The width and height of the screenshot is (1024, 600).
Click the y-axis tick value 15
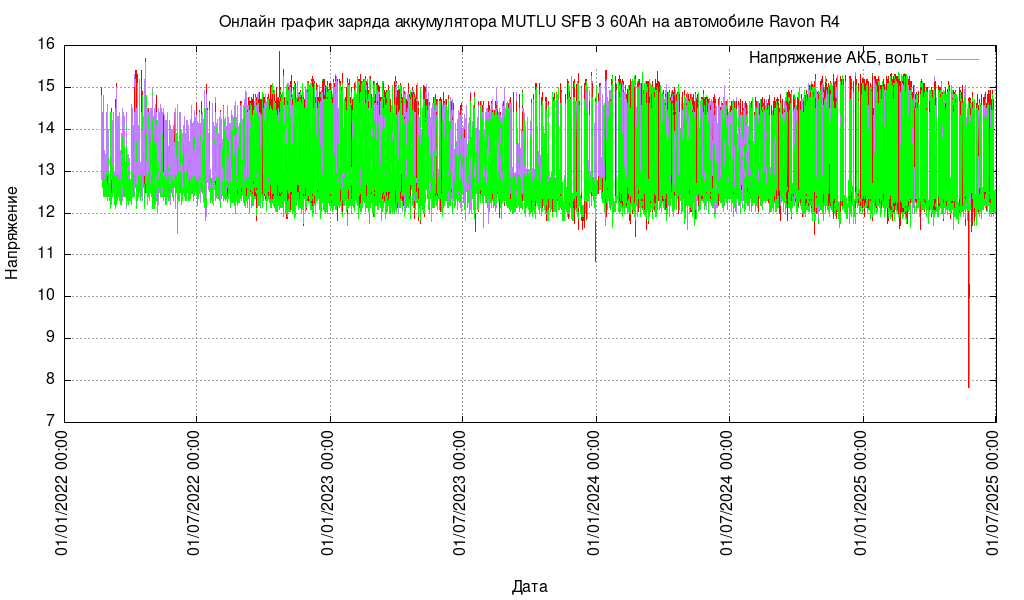pos(46,87)
